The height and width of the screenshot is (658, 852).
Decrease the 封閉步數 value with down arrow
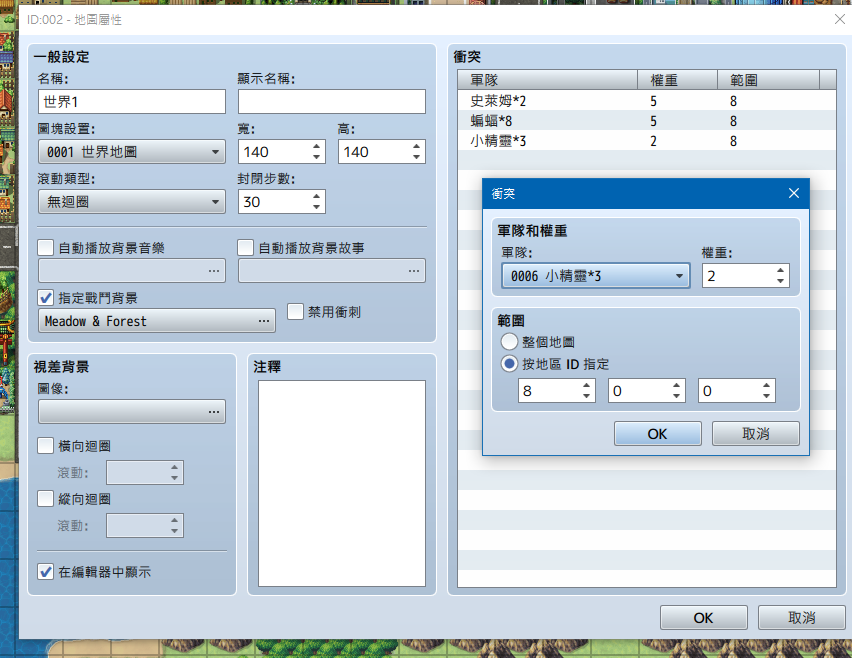coord(316,207)
